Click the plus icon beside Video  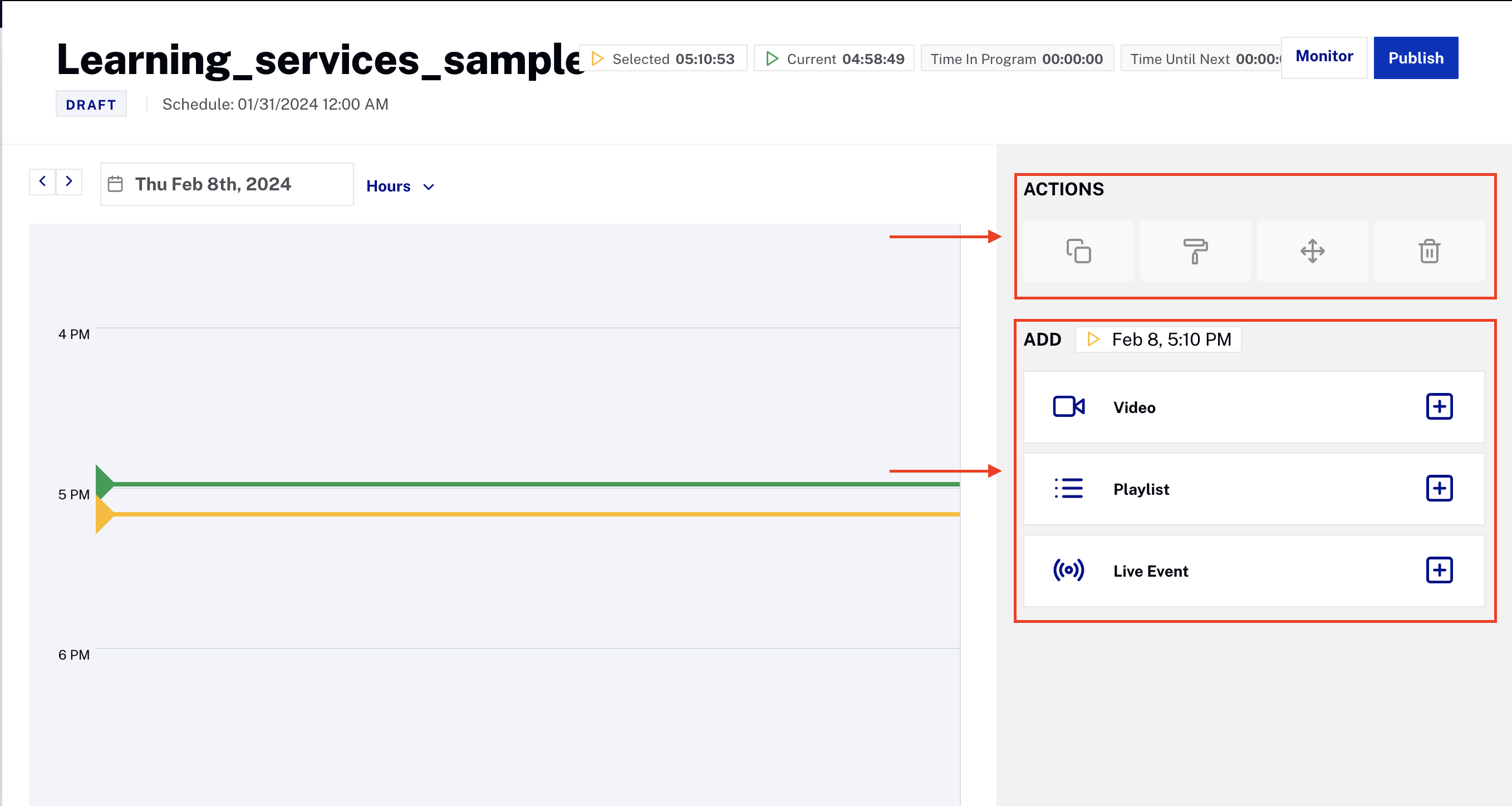click(x=1439, y=407)
